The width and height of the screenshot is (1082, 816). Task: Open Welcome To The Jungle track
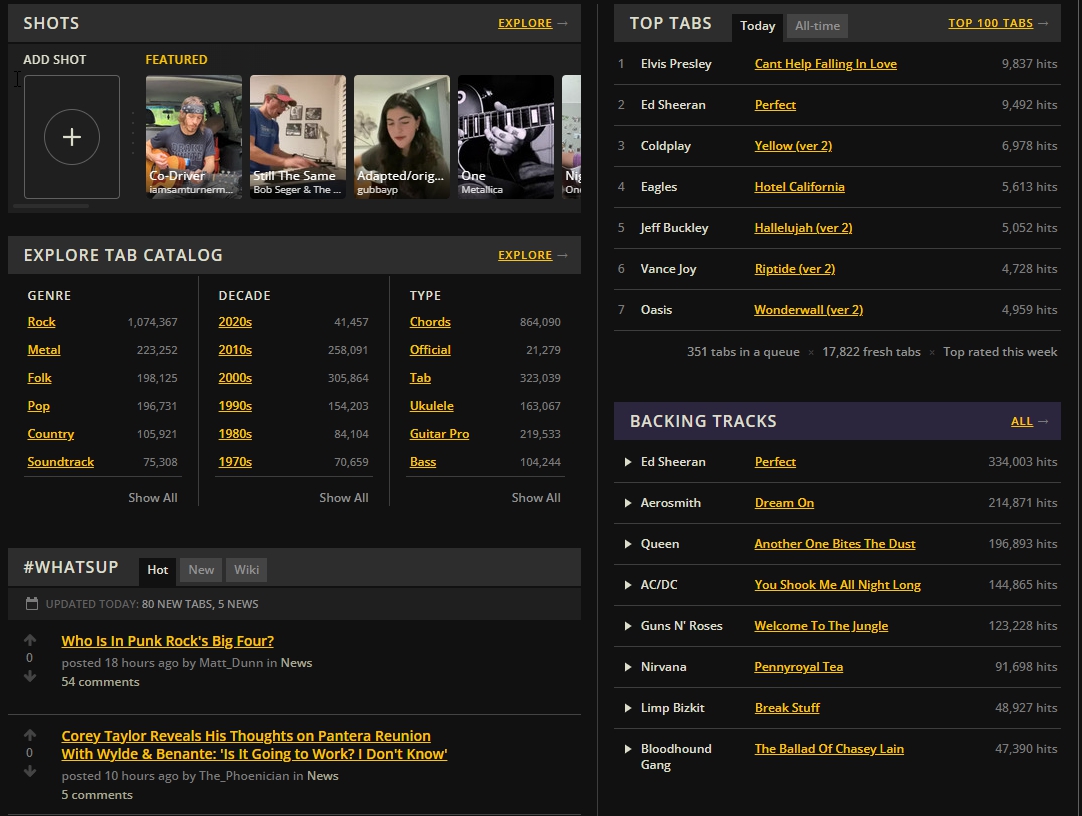(x=821, y=626)
